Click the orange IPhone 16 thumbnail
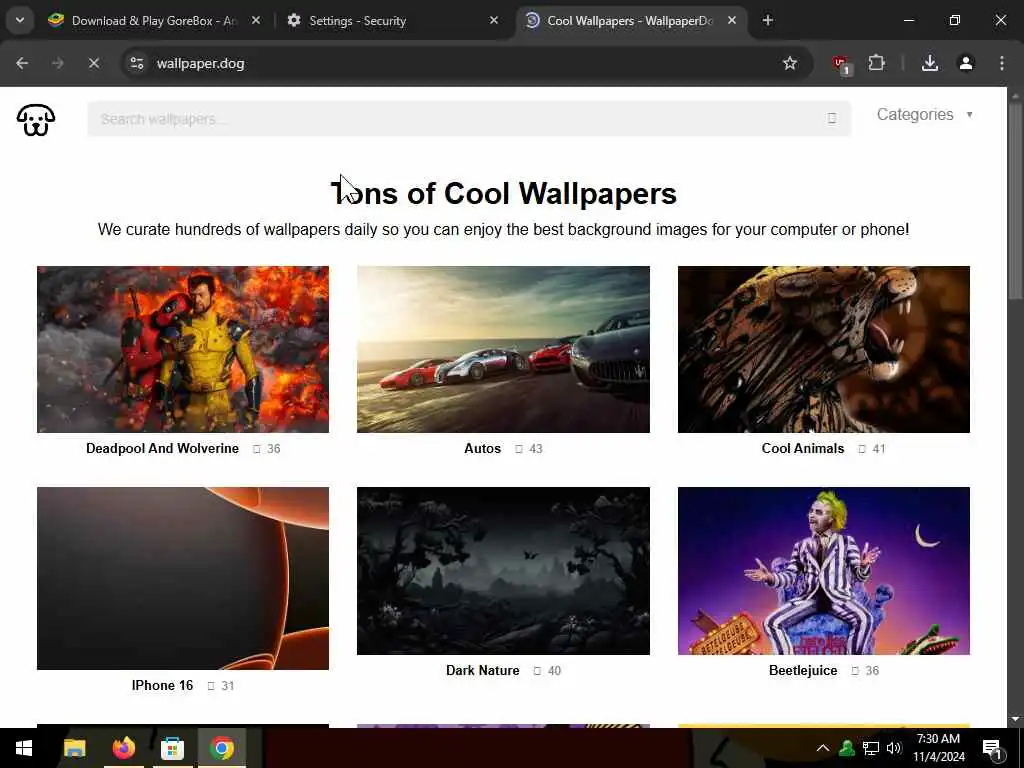1024x768 pixels. click(x=183, y=578)
